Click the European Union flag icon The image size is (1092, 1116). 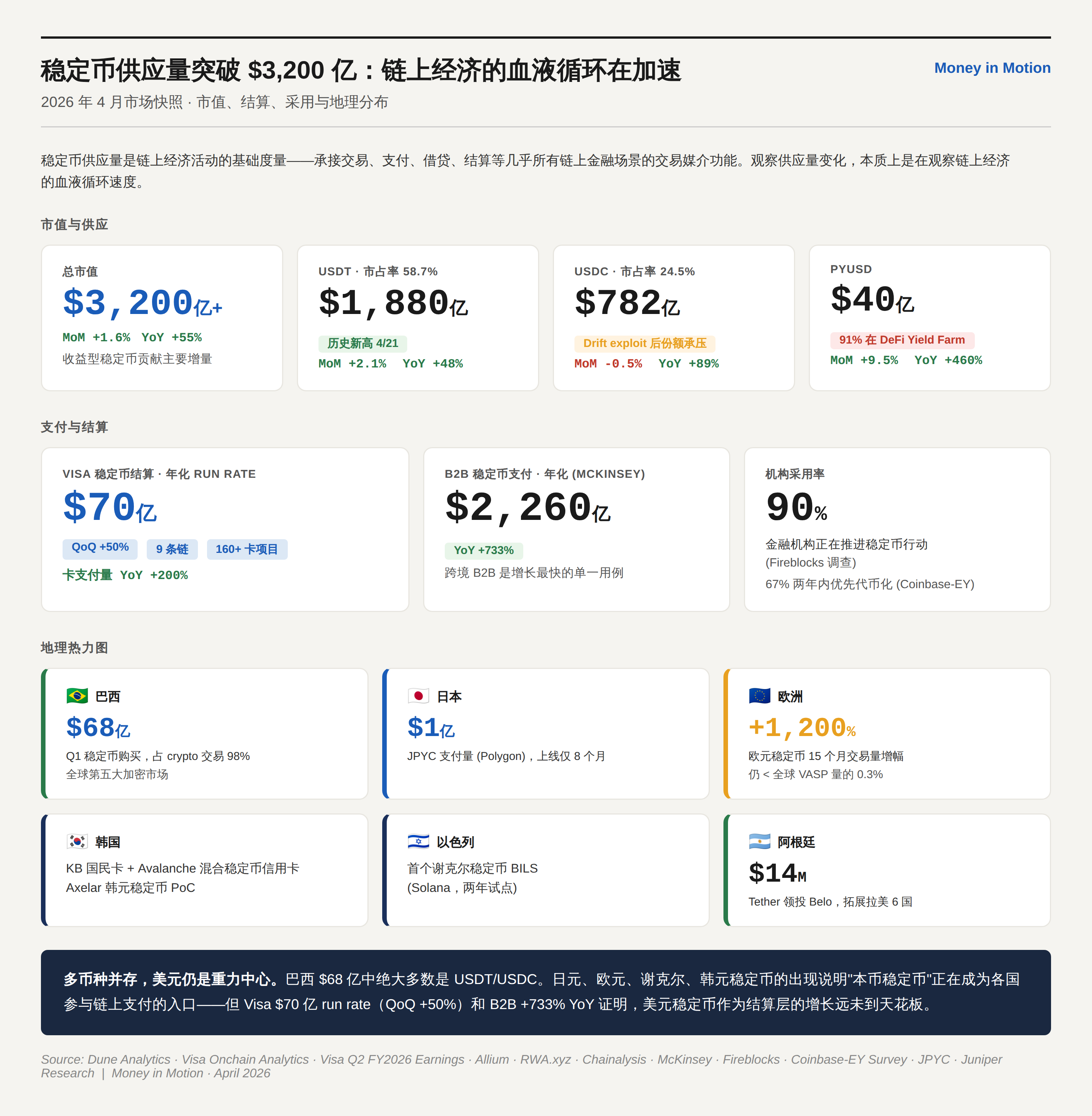[759, 696]
